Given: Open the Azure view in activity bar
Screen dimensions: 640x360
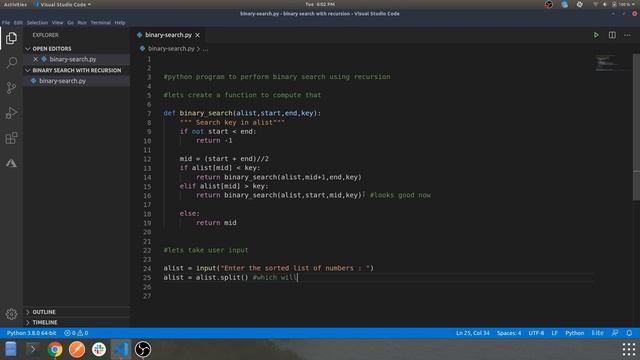Looking at the screenshot, I should pos(11,163).
